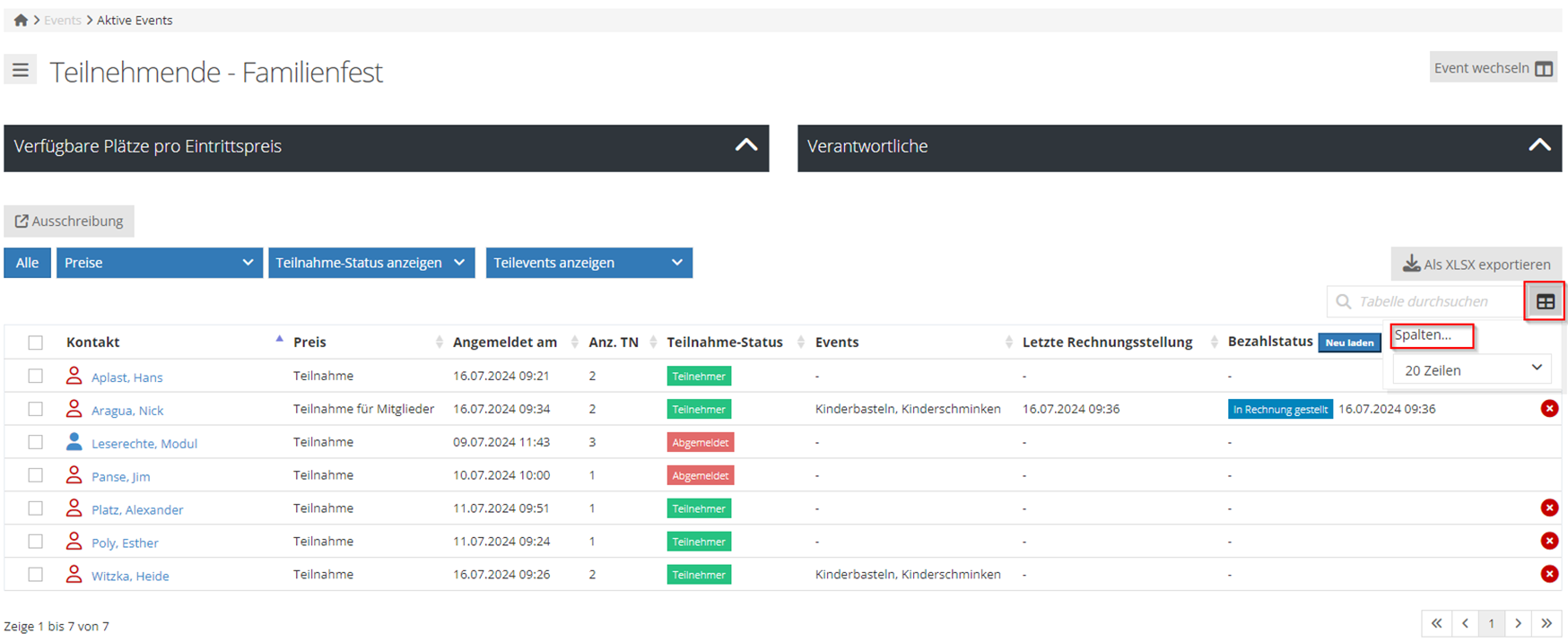Viewport: 1568px width, 642px height.
Task: Click the Tabelle durchsuchen search field
Action: (x=1433, y=301)
